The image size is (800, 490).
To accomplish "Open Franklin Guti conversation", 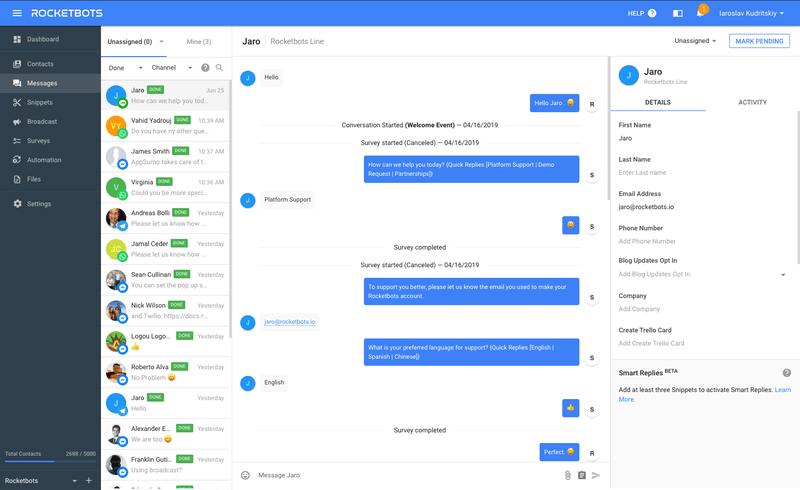I will pos(166,464).
